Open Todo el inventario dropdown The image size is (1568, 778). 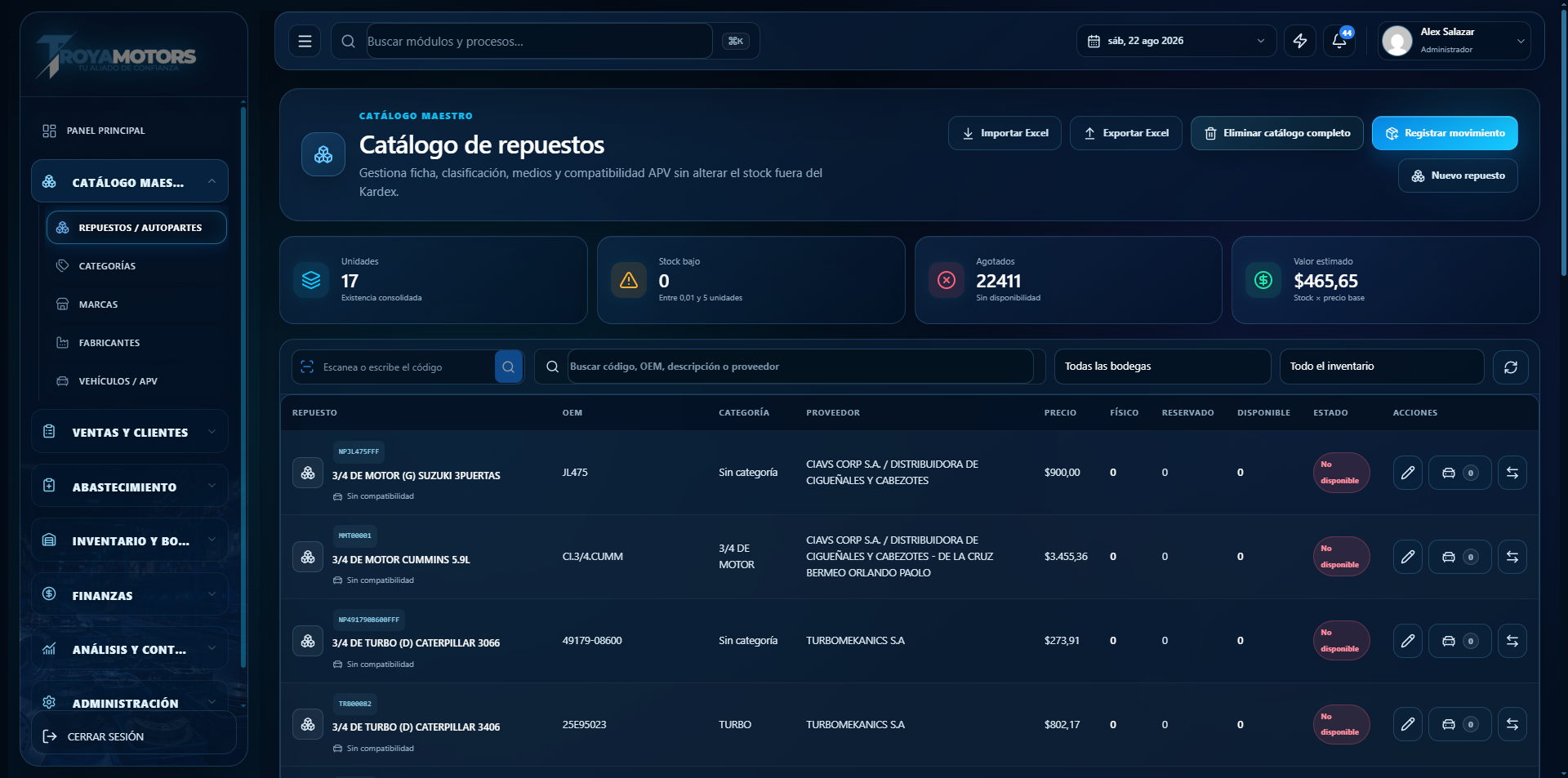(1382, 367)
